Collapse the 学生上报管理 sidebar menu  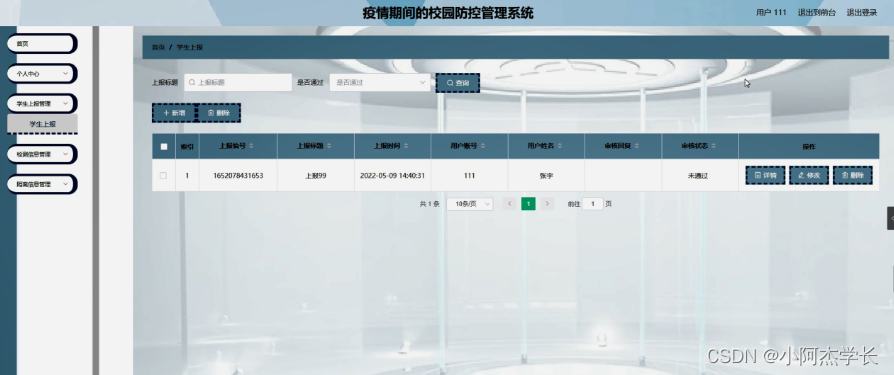click(42, 104)
